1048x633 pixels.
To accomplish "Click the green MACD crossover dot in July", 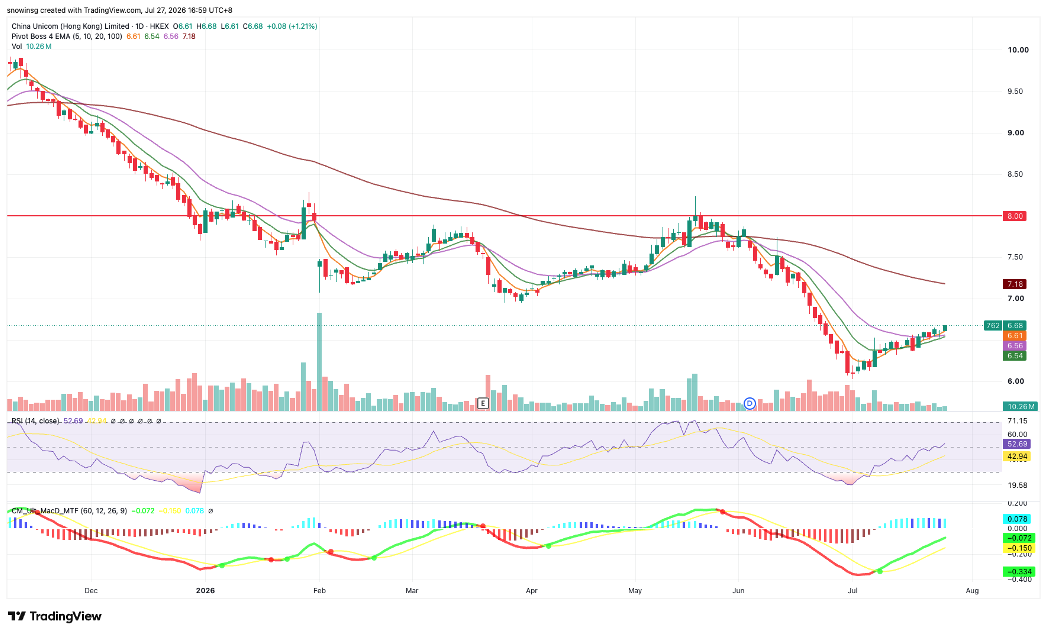I will click(879, 571).
